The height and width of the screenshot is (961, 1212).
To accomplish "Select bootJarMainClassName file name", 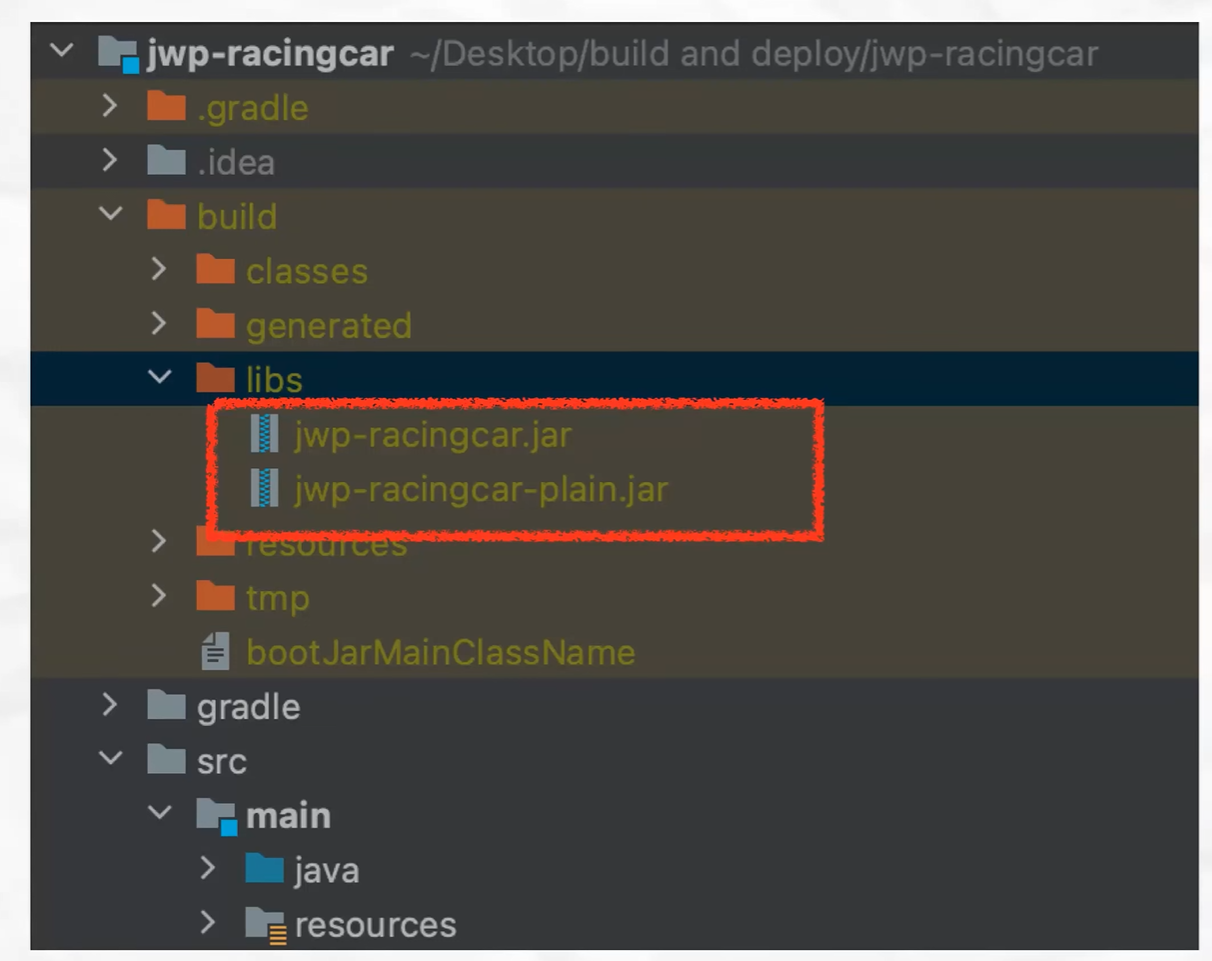I will pyautogui.click(x=441, y=652).
